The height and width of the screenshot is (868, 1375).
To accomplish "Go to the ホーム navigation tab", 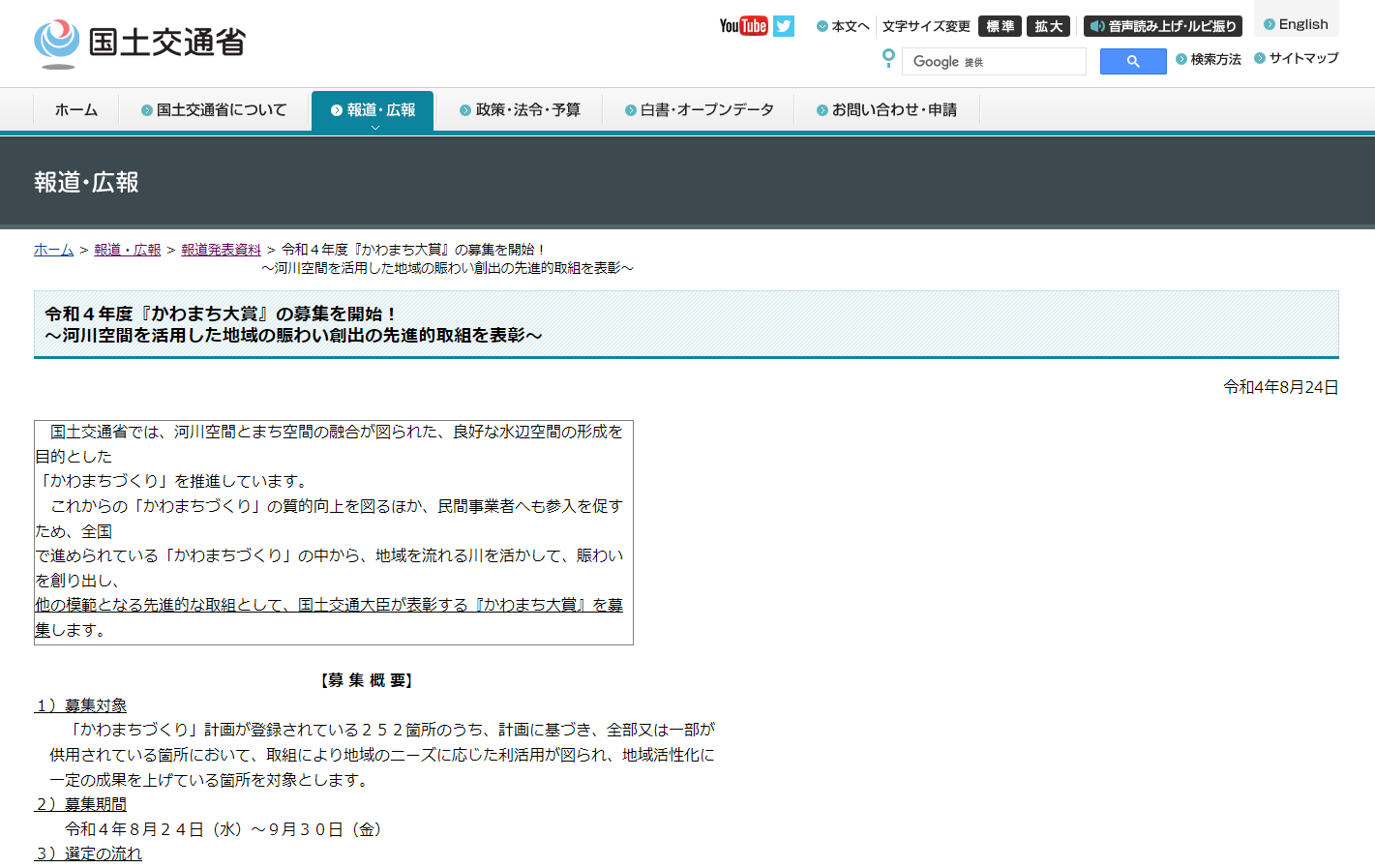I will [75, 110].
